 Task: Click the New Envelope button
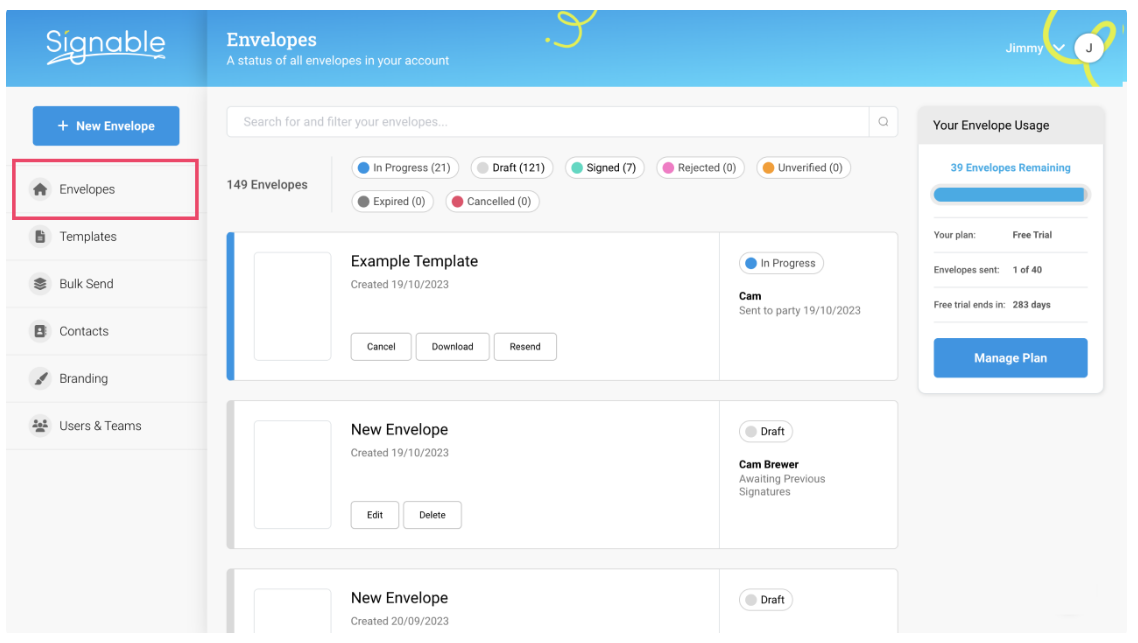point(106,126)
